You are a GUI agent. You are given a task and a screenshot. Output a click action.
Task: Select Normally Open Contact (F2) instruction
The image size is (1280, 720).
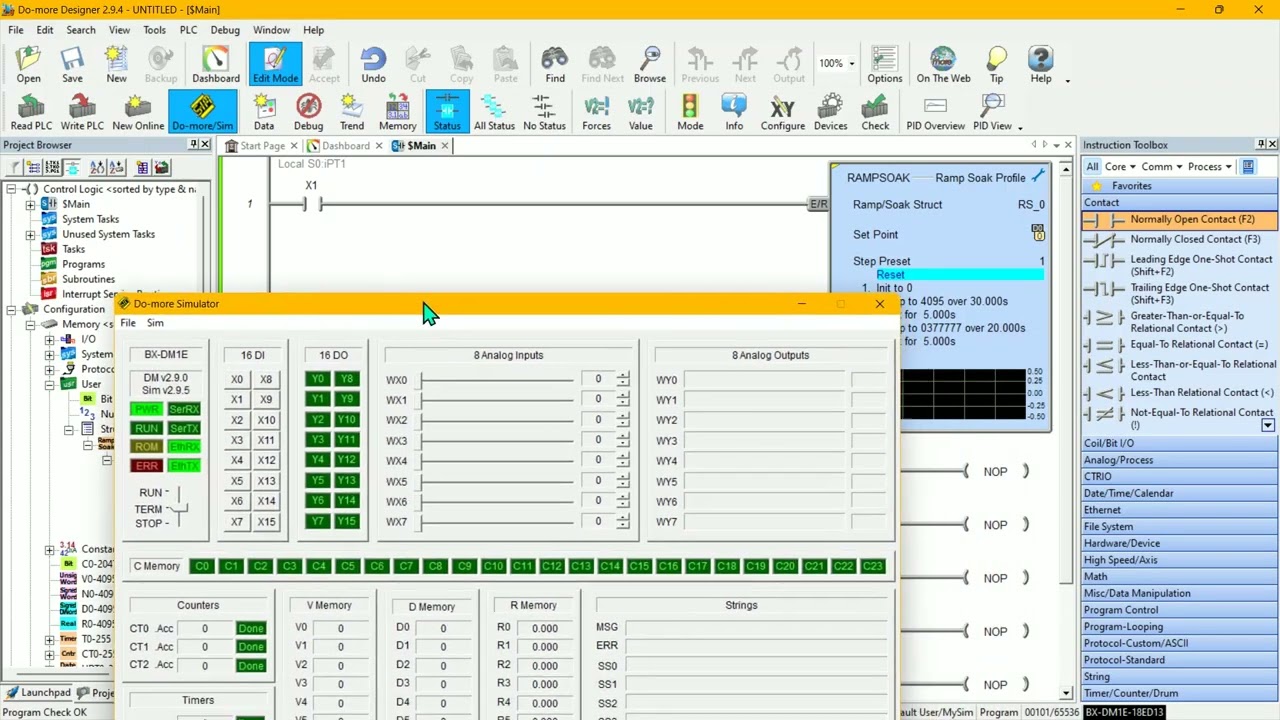pyautogui.click(x=1180, y=219)
